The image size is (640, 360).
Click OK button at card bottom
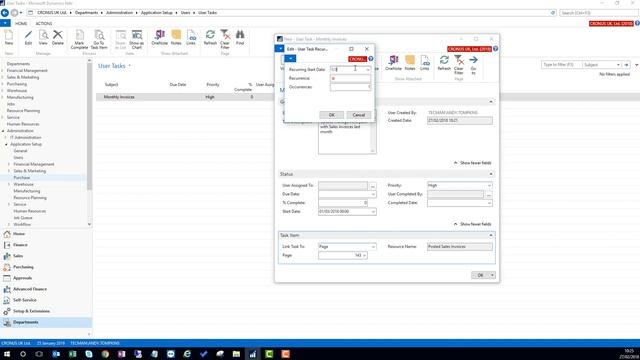point(480,275)
